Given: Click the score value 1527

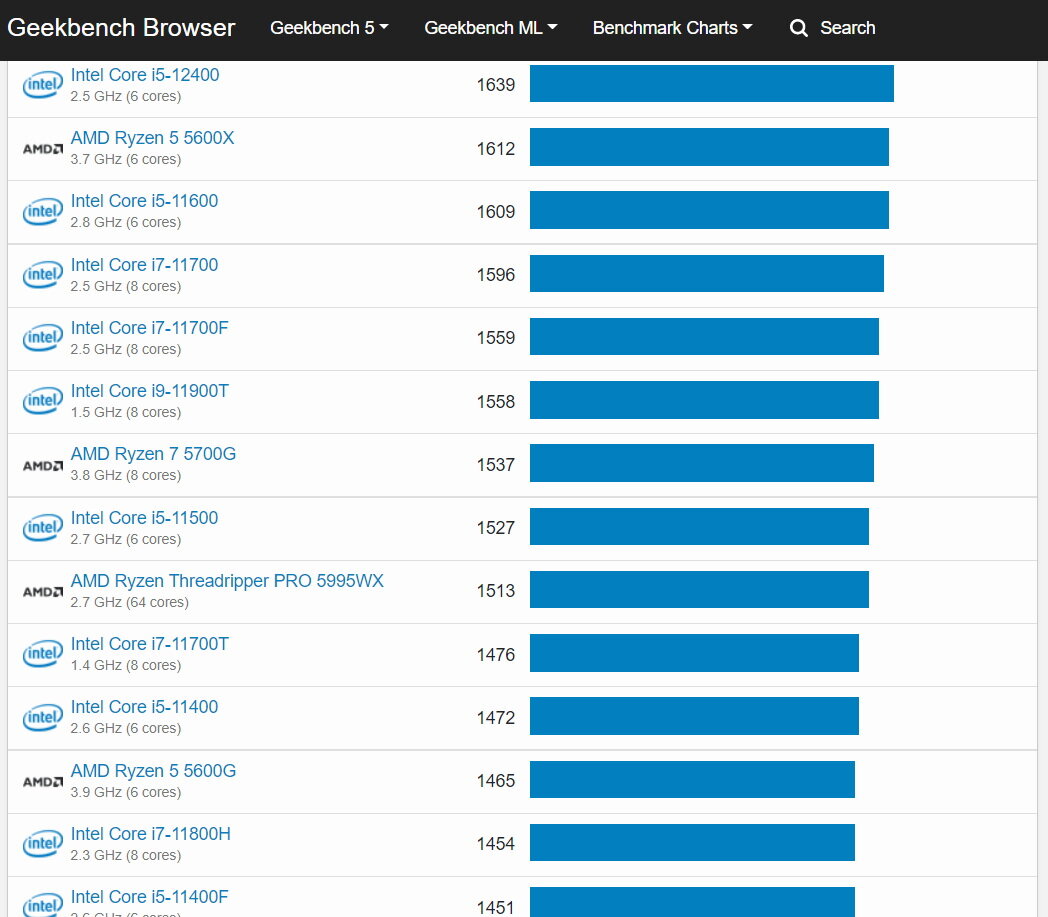Looking at the screenshot, I should [x=496, y=527].
